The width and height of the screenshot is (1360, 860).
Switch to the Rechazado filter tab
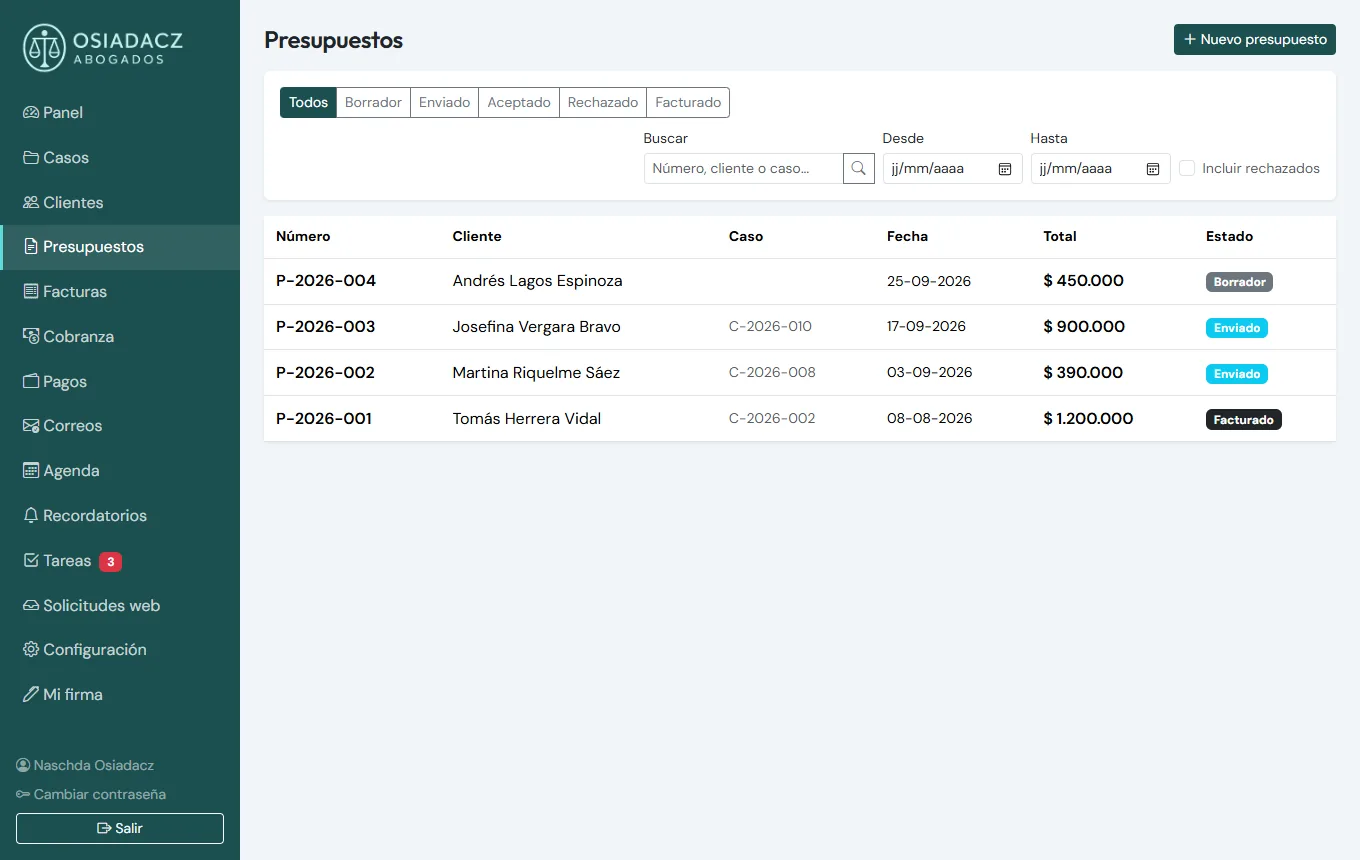tap(603, 103)
